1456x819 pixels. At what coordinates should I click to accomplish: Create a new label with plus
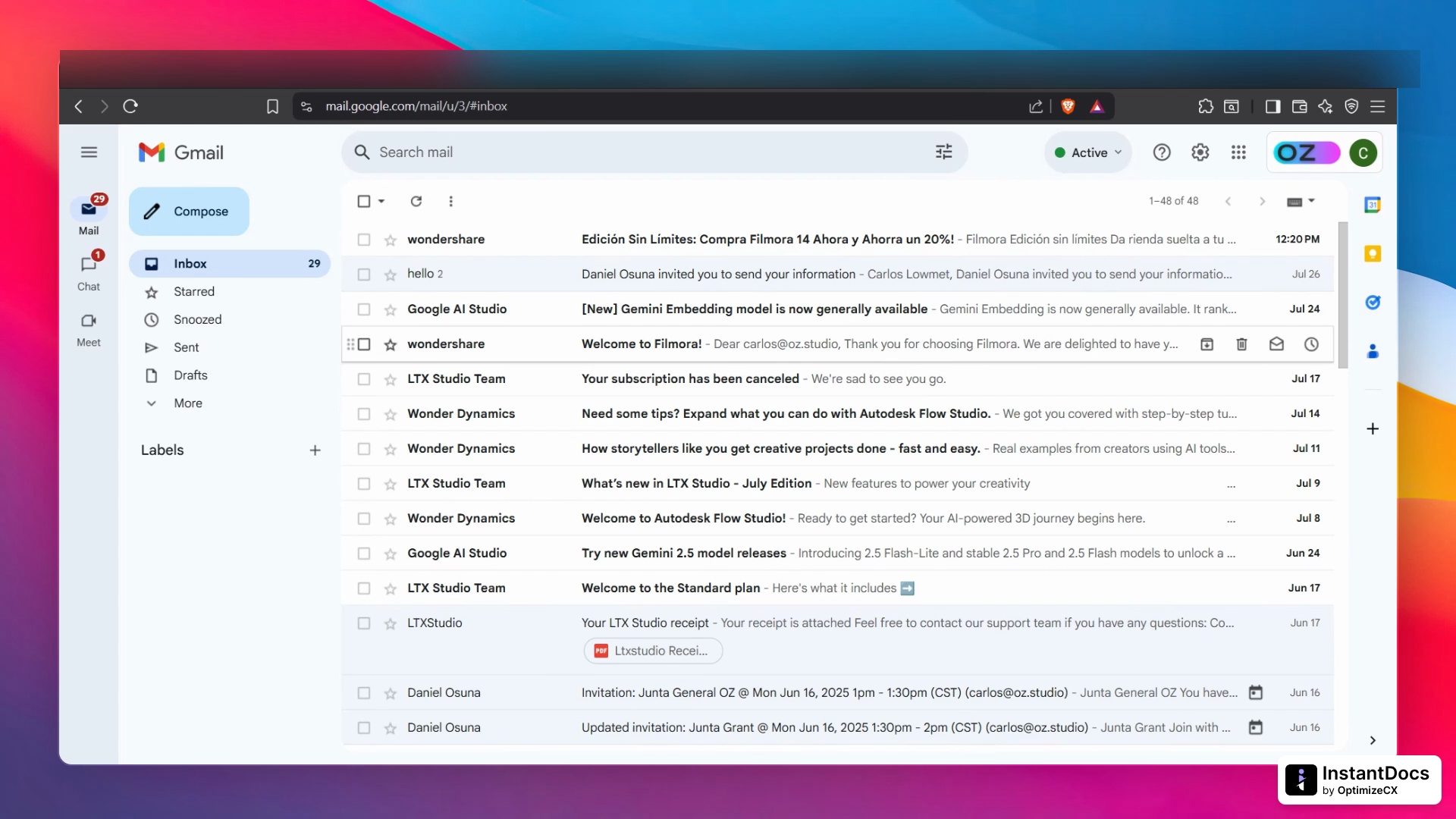coord(315,450)
